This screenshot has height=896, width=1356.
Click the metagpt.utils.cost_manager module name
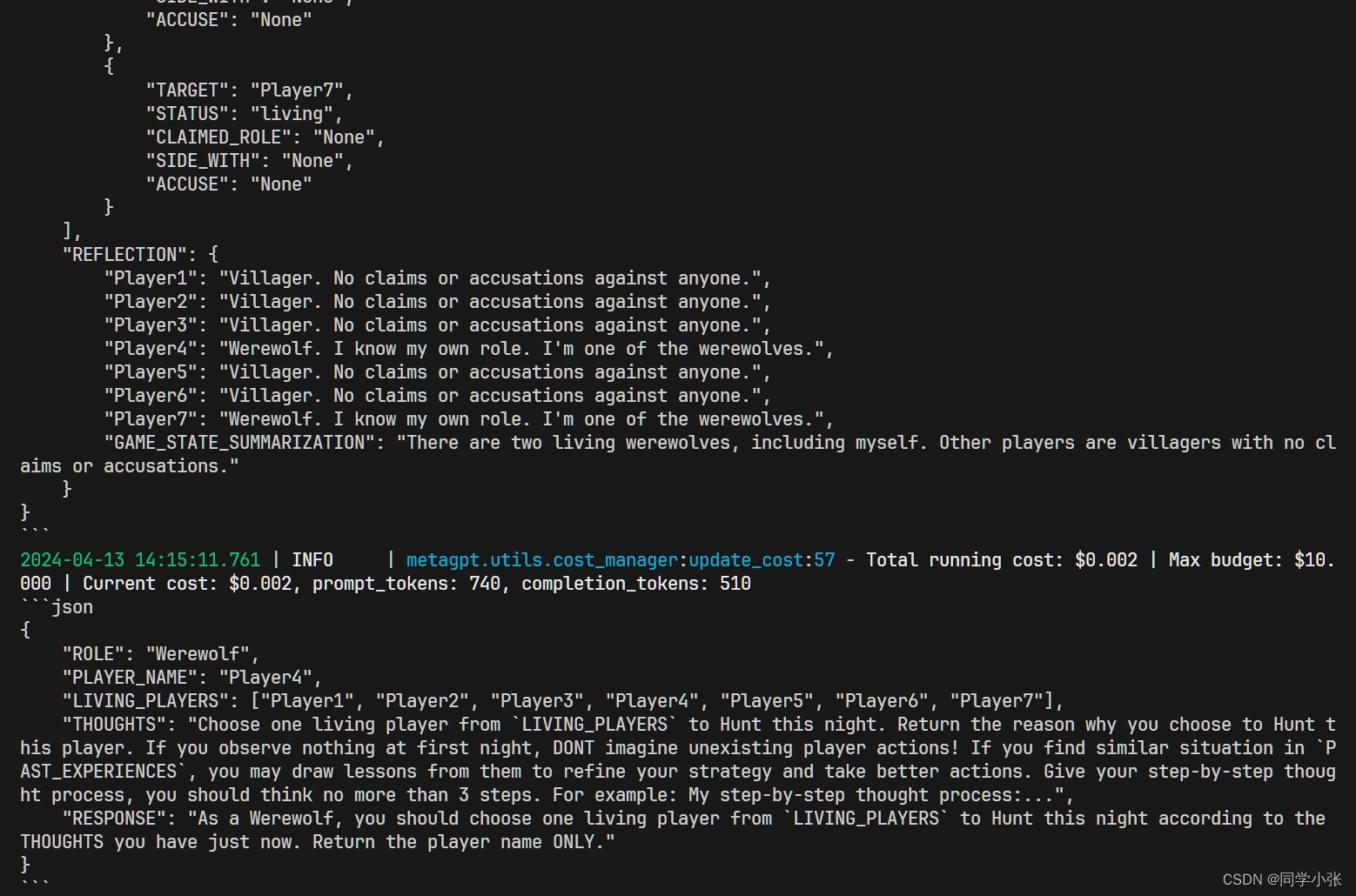click(x=542, y=560)
